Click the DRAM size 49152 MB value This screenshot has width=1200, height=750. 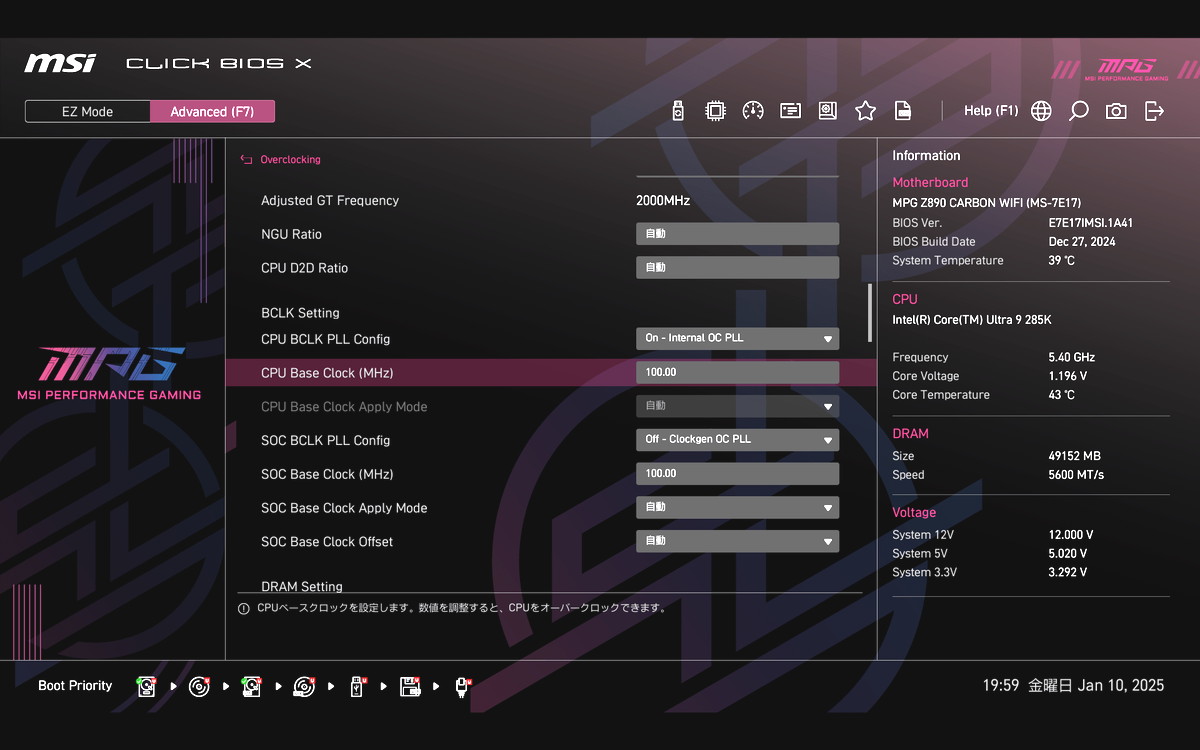click(1074, 456)
